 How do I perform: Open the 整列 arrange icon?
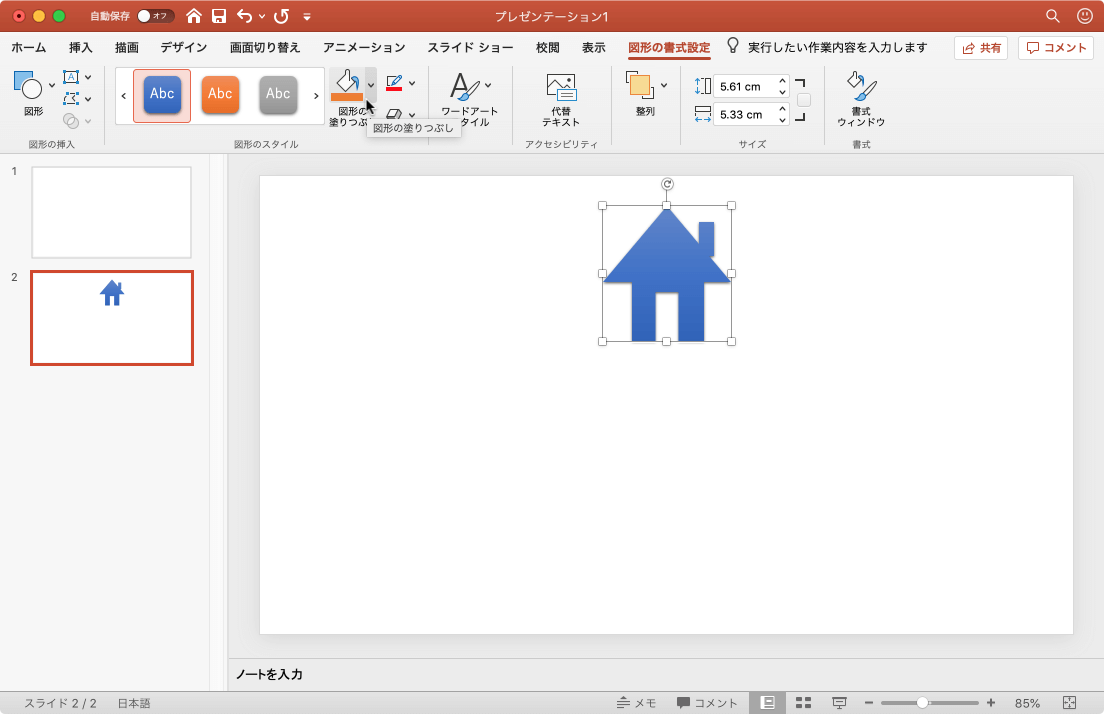(640, 86)
